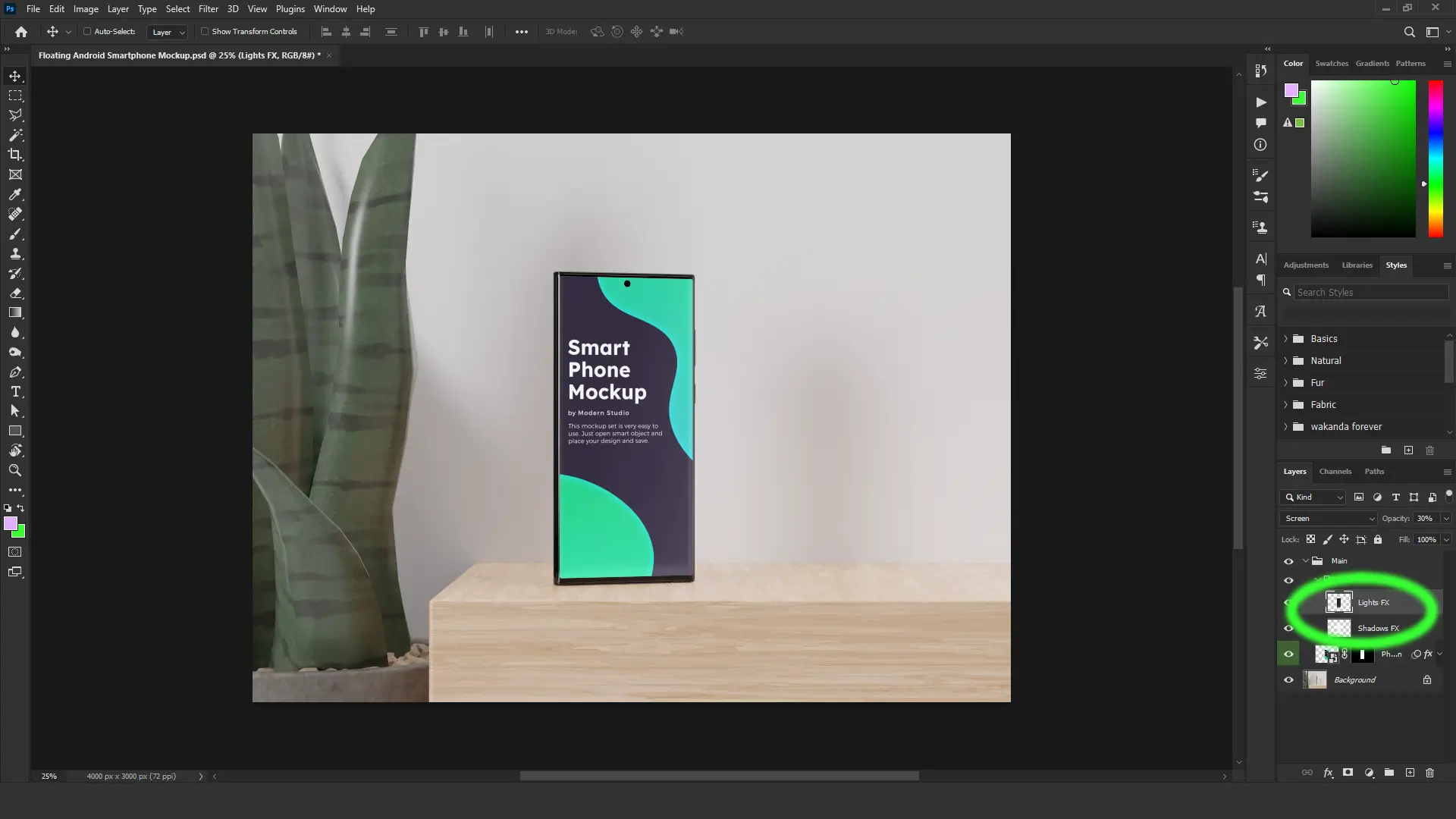Screen dimensions: 1456x819
Task: Switch to the Channels tab
Action: (x=1335, y=472)
